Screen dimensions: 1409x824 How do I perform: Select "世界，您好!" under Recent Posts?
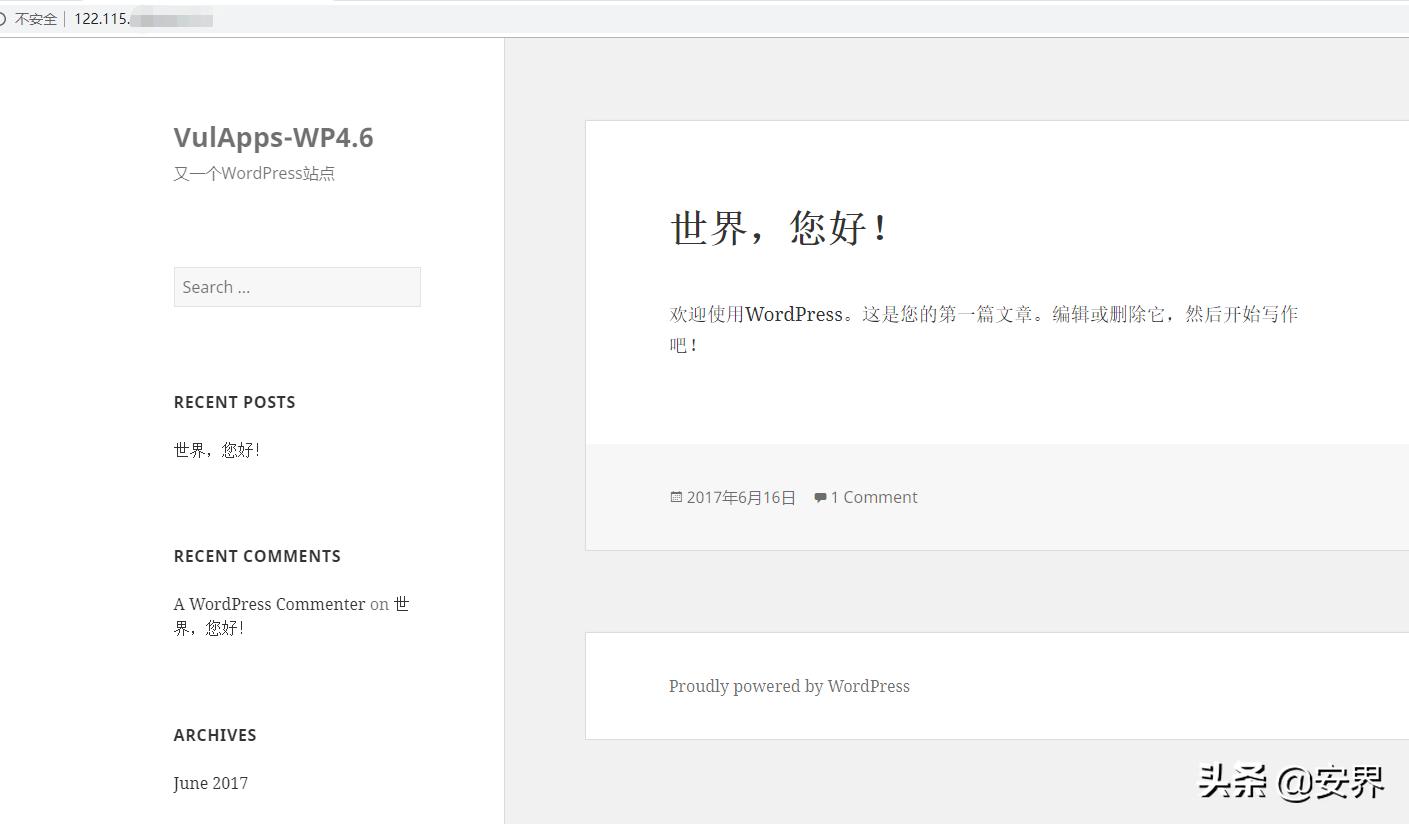216,449
